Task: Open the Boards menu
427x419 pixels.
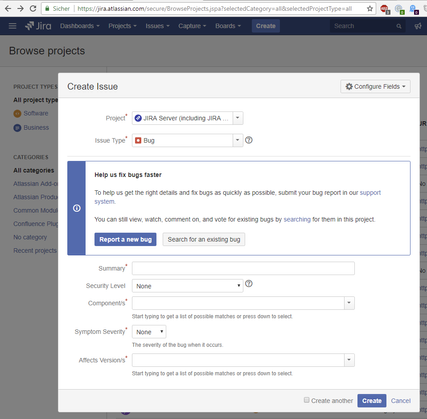Action: [x=228, y=26]
